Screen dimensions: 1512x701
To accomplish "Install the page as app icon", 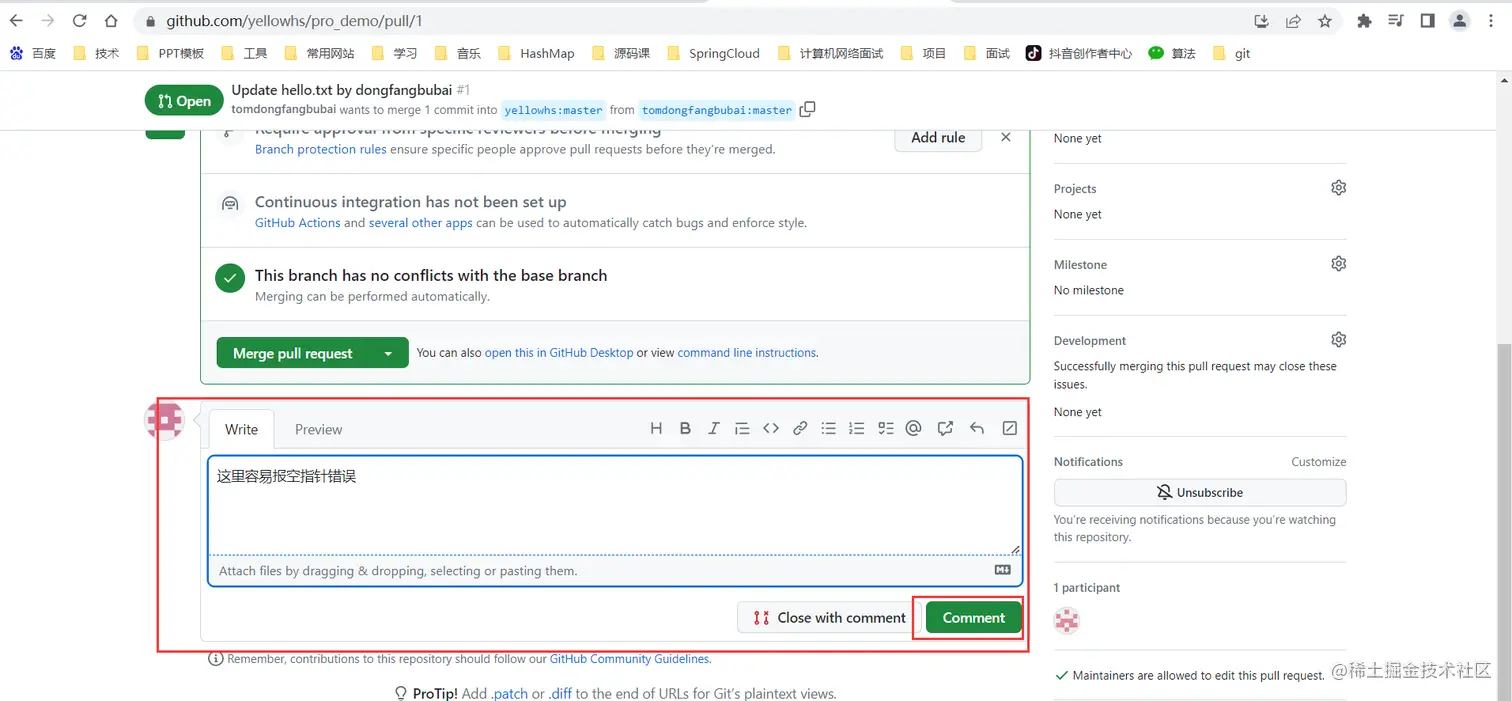I will click(1261, 20).
